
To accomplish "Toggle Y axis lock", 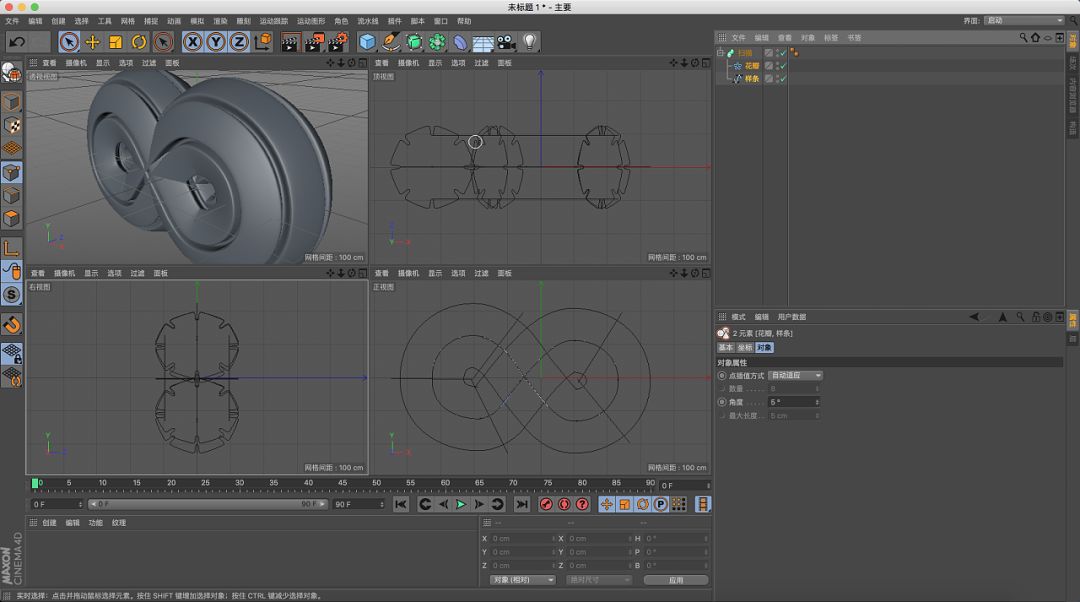I will [216, 42].
